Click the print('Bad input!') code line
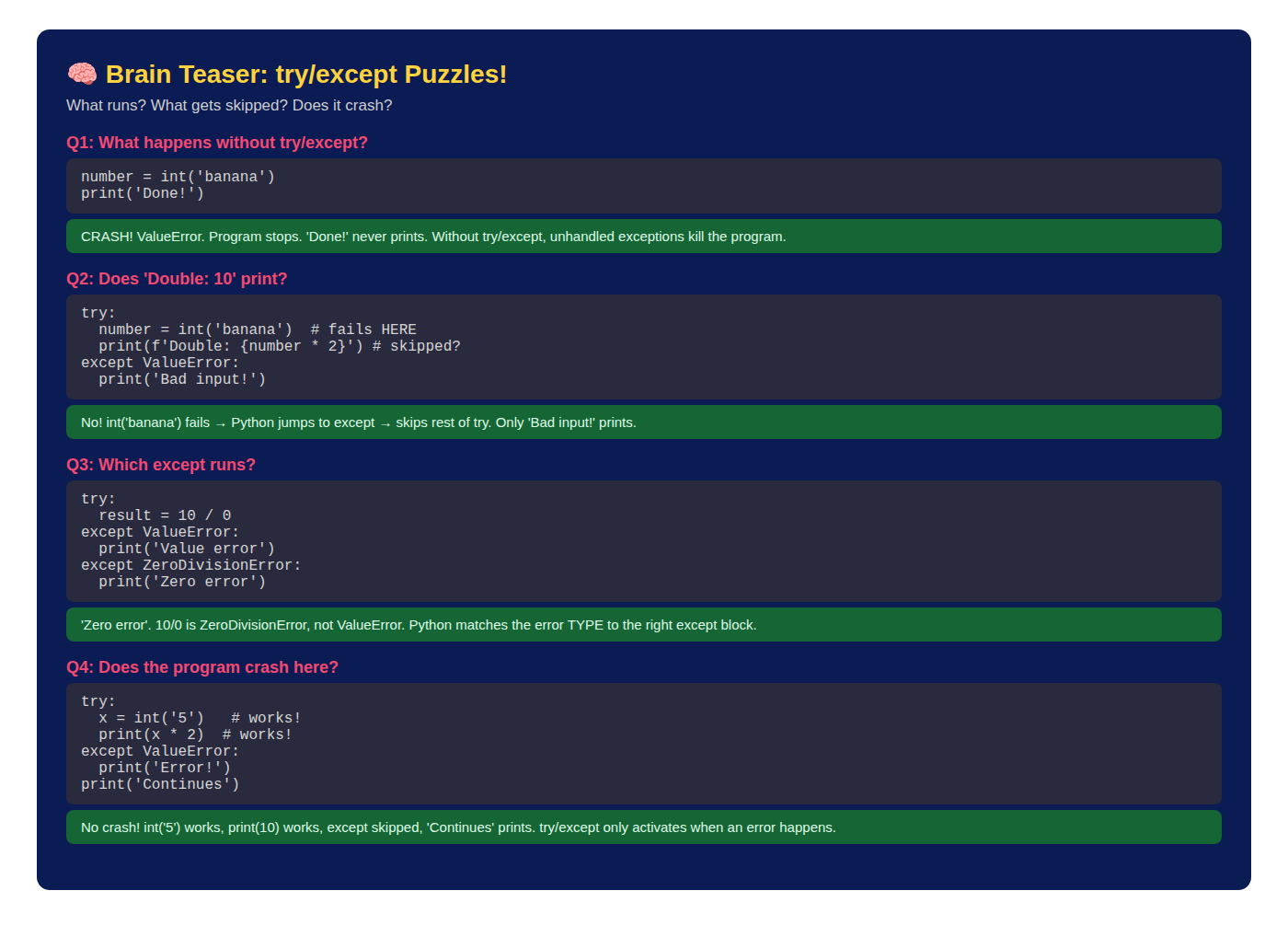1288x937 pixels. (x=182, y=379)
